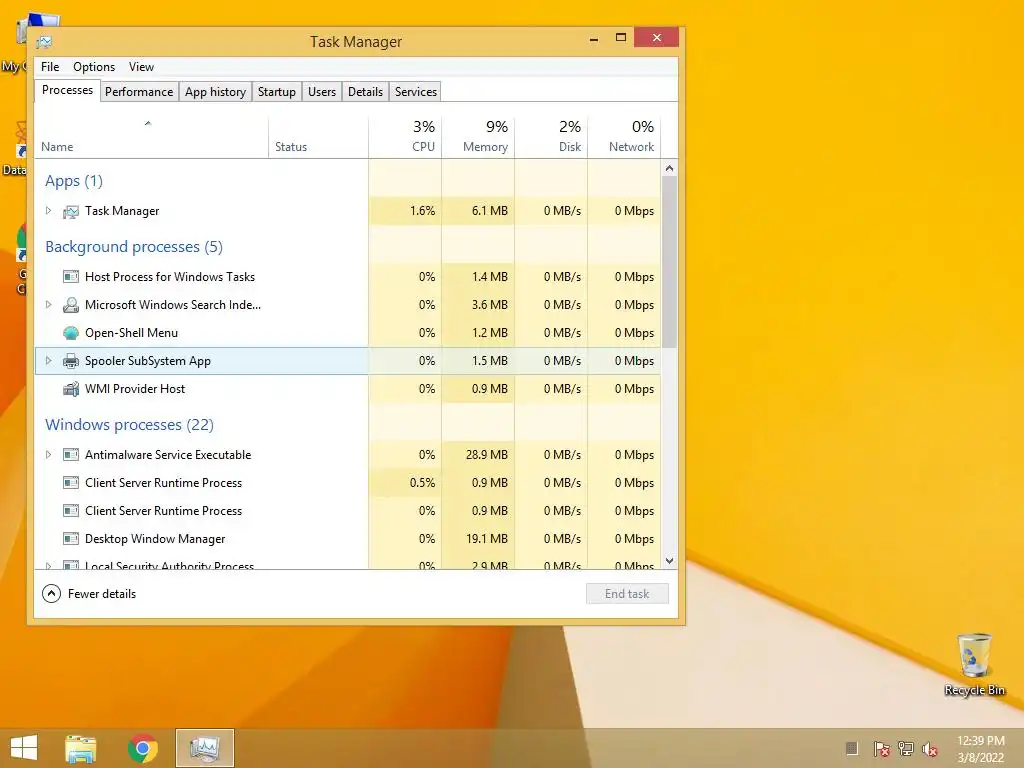Switch to the Details tab
Image resolution: width=1024 pixels, height=768 pixels.
tap(365, 92)
